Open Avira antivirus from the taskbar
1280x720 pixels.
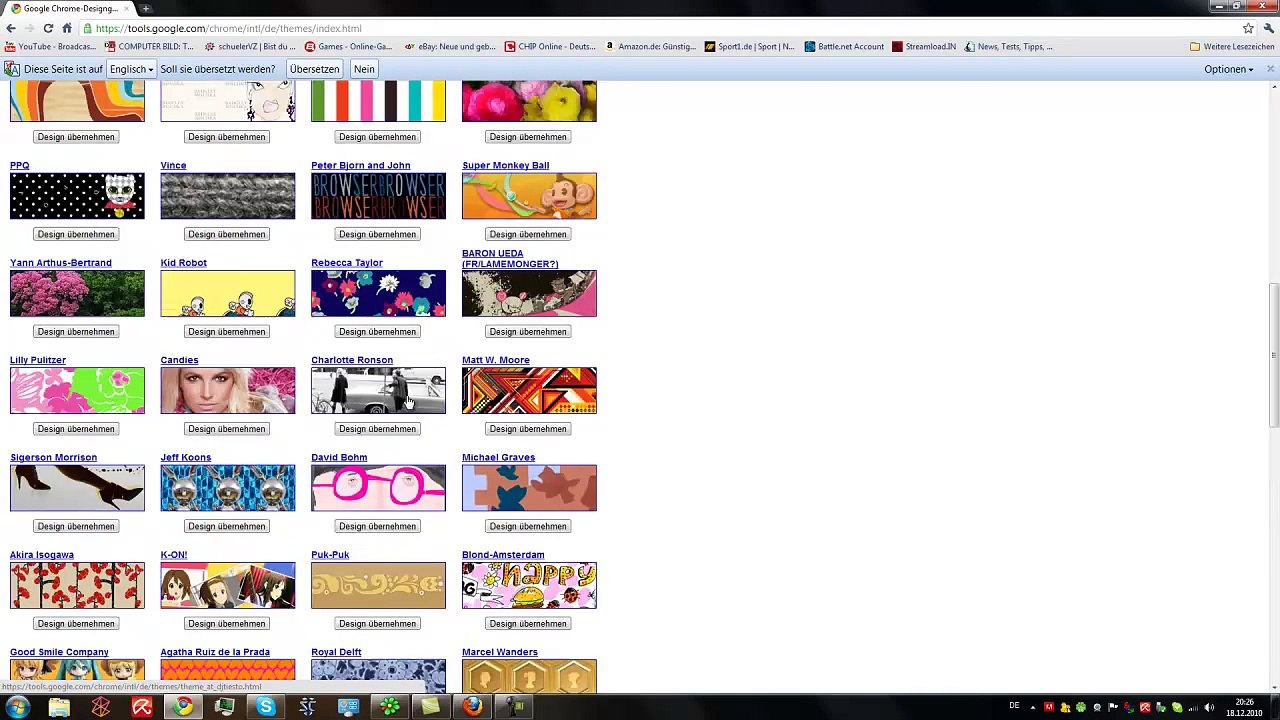point(142,707)
